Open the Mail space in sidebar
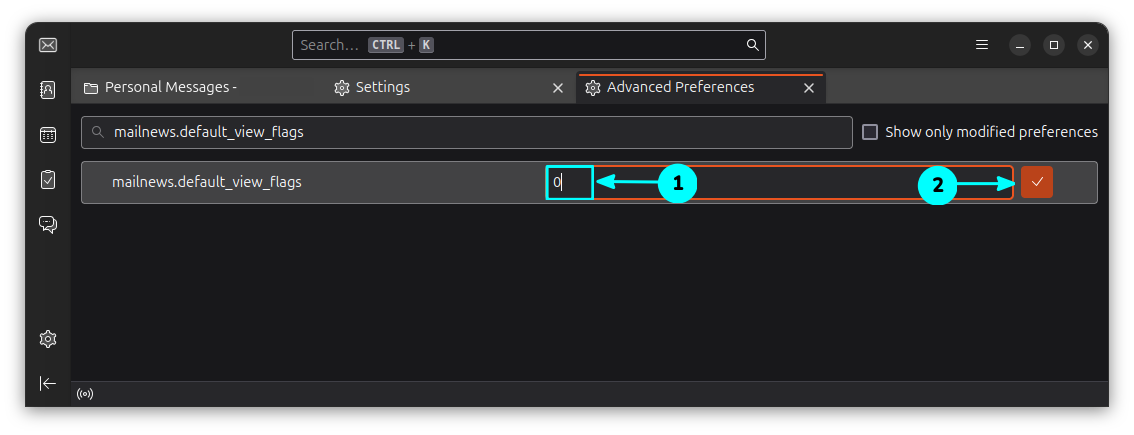This screenshot has width=1134, height=435. tap(48, 45)
